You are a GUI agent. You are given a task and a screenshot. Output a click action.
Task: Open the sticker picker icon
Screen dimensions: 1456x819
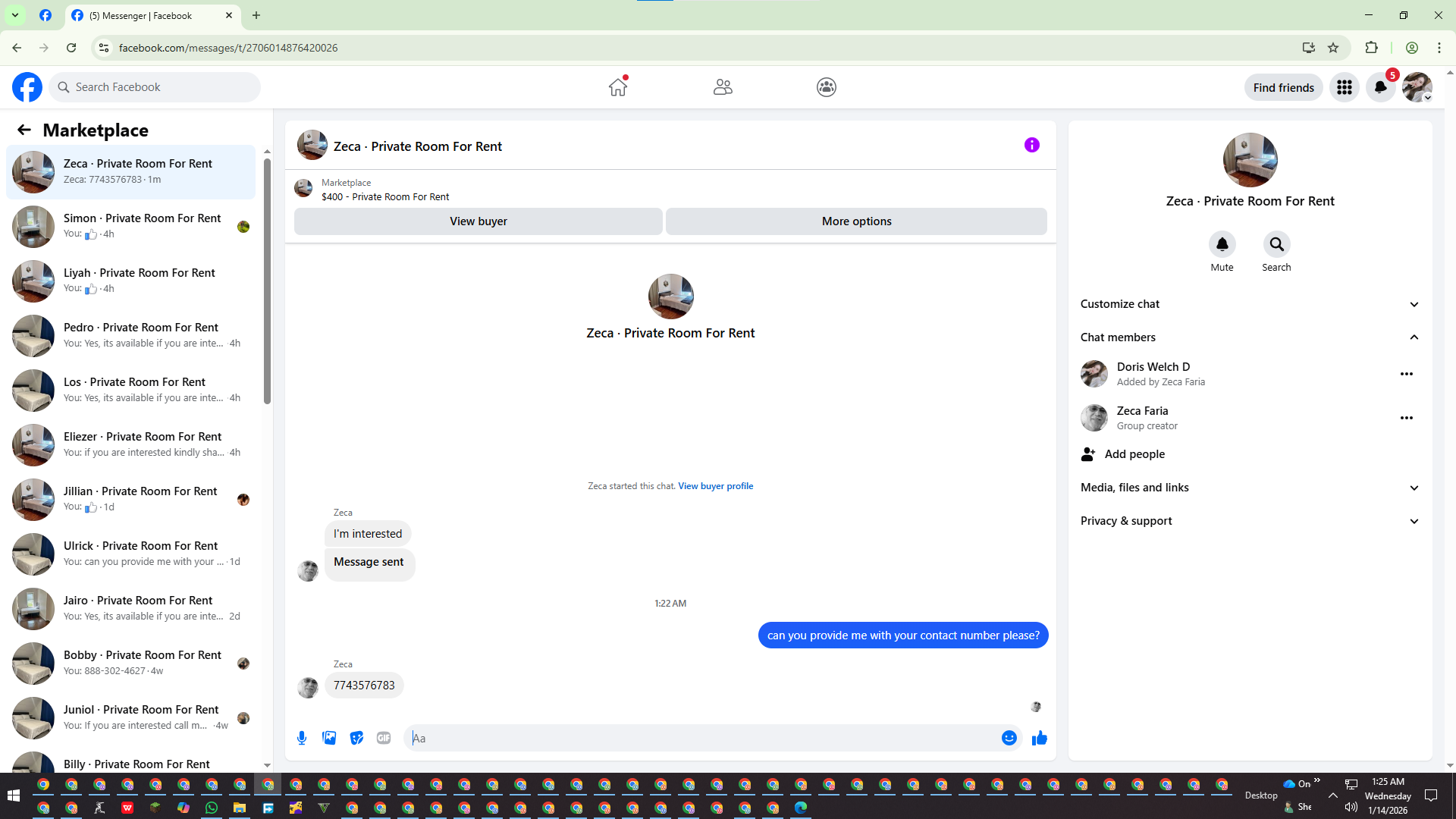[x=356, y=738]
